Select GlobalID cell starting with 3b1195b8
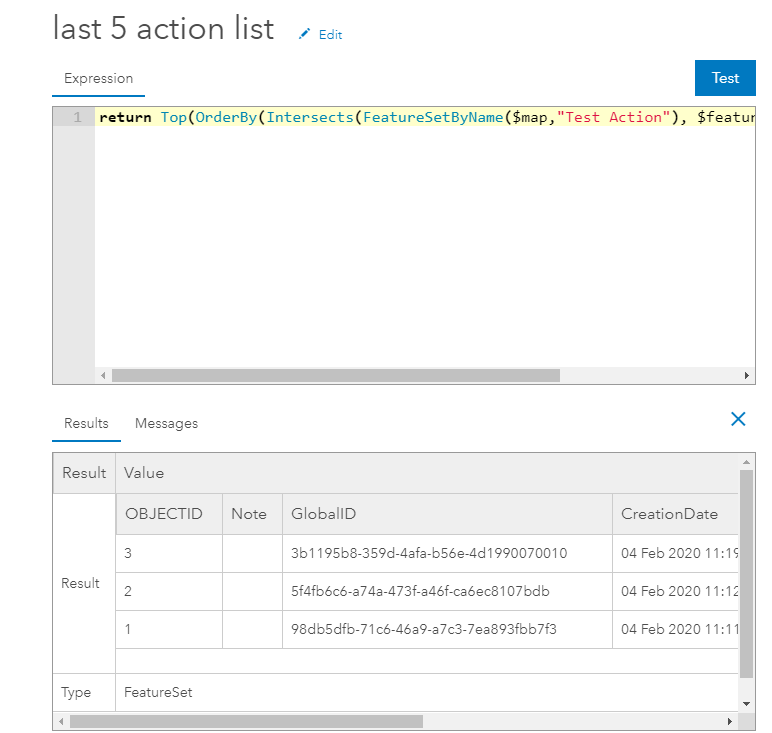The image size is (772, 733). click(429, 553)
